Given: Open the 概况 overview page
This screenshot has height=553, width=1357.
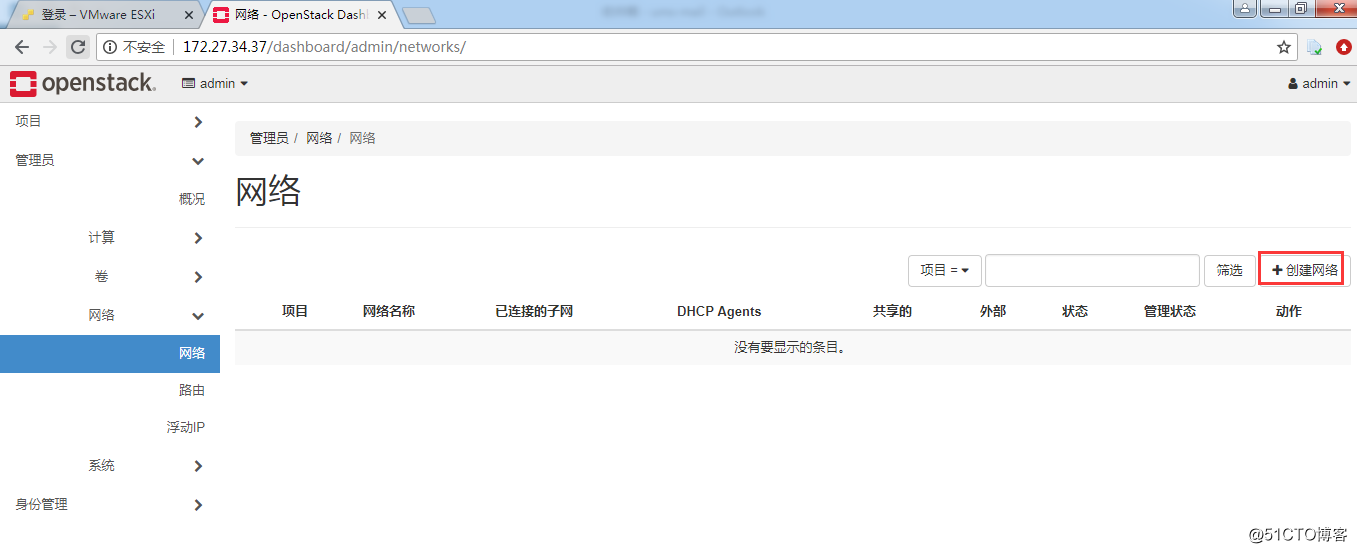Looking at the screenshot, I should (x=192, y=199).
